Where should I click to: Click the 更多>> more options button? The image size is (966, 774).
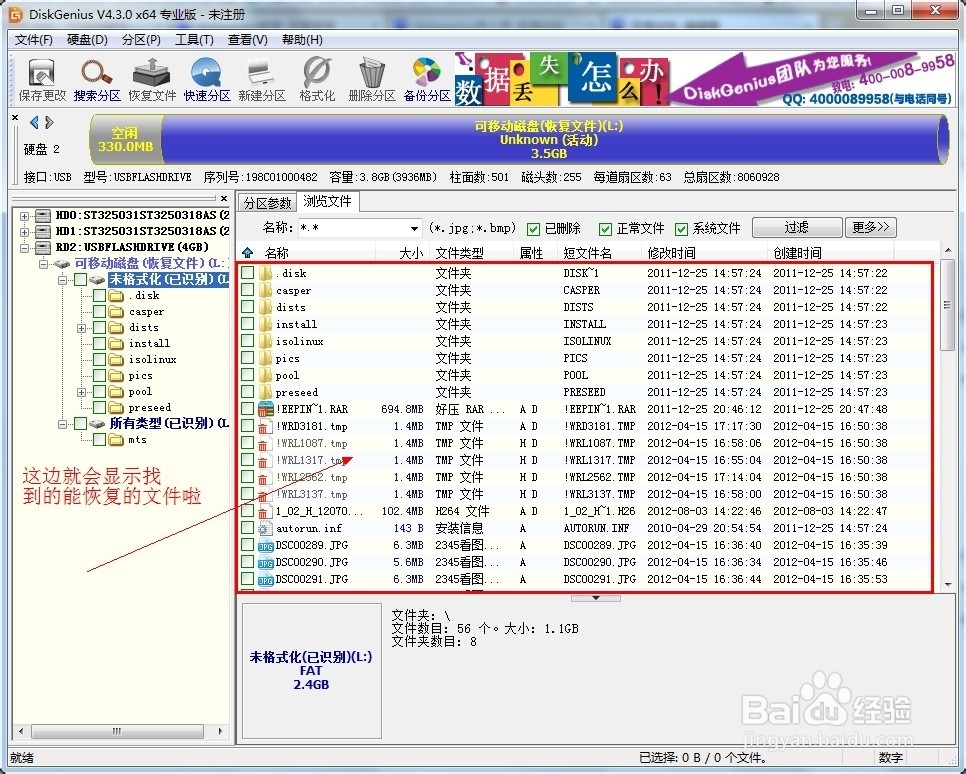click(870, 227)
